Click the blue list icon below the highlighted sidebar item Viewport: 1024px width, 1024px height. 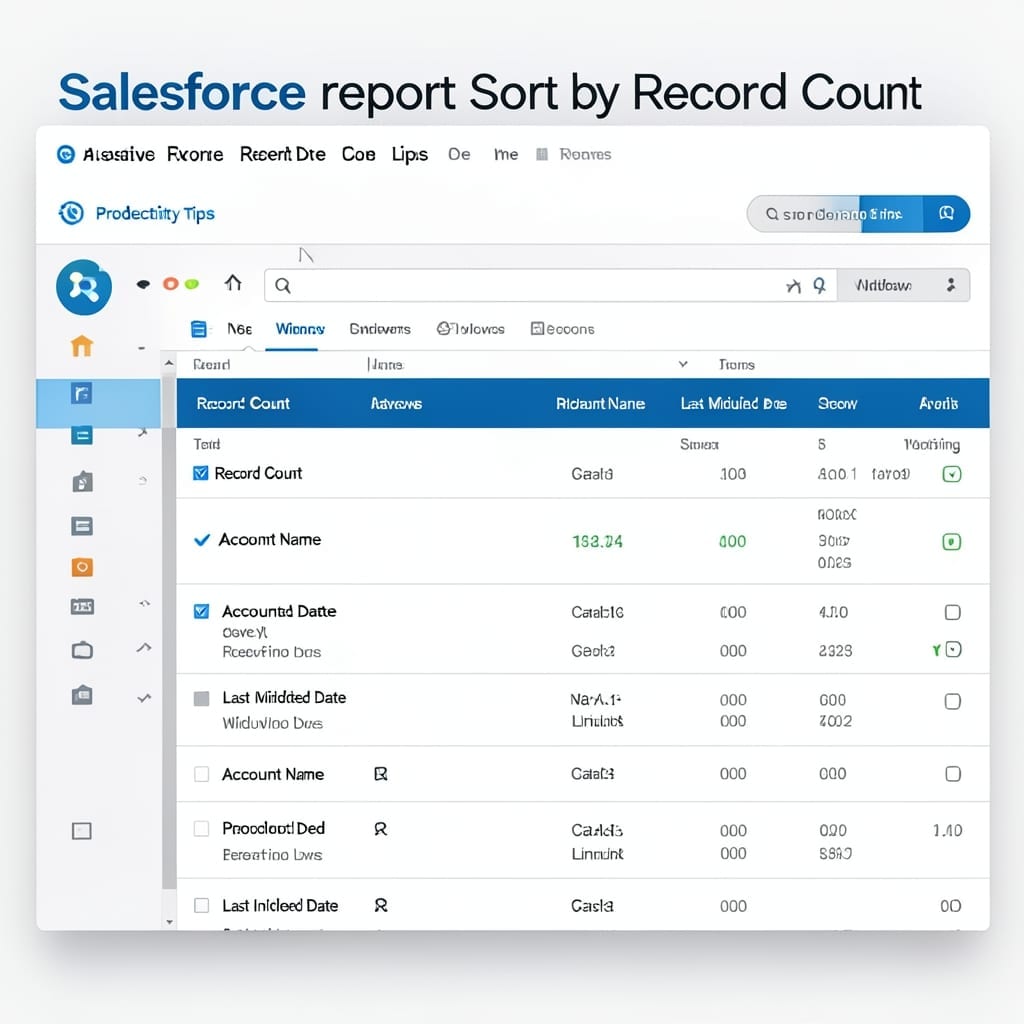[82, 435]
